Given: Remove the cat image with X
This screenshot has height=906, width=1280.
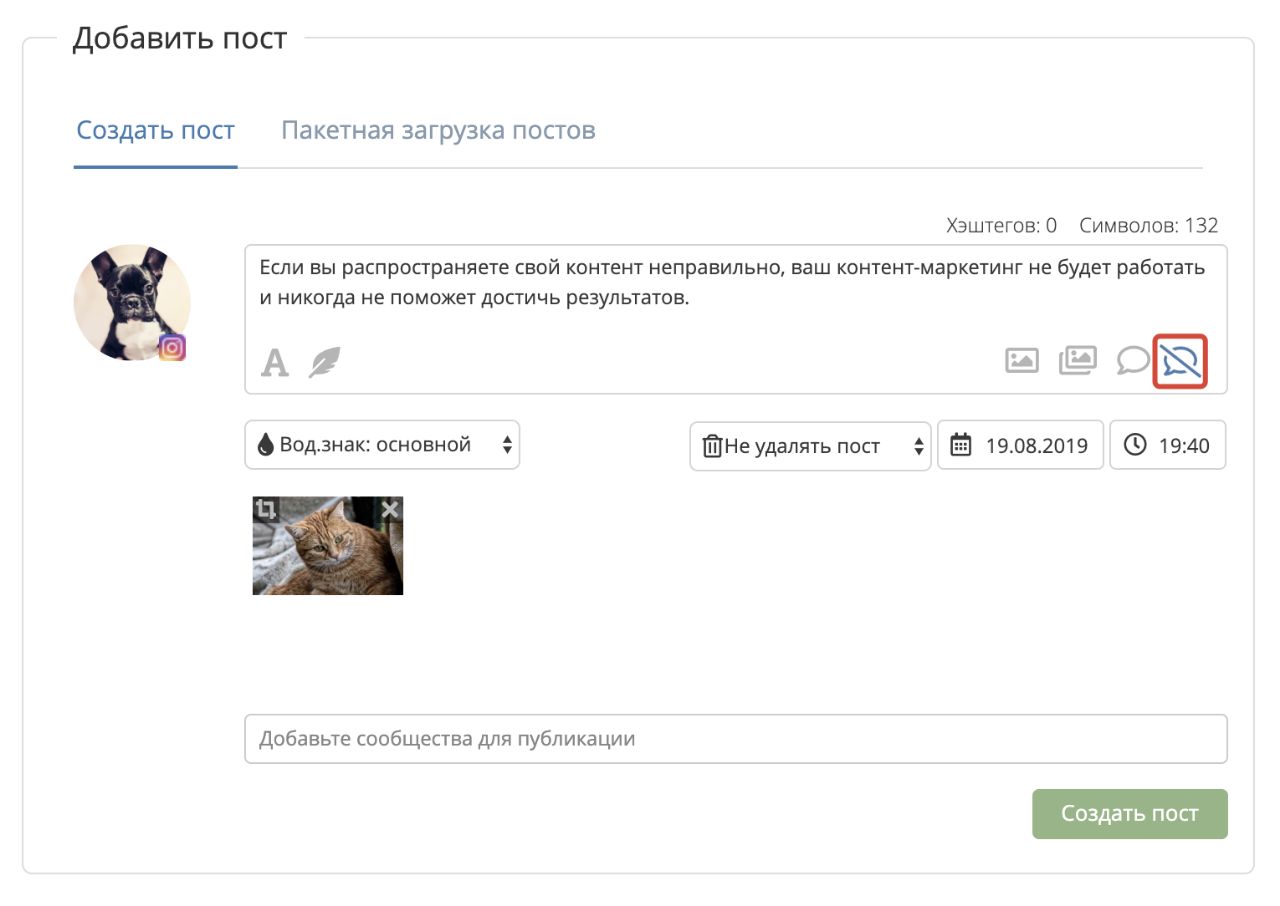Looking at the screenshot, I should coord(390,509).
